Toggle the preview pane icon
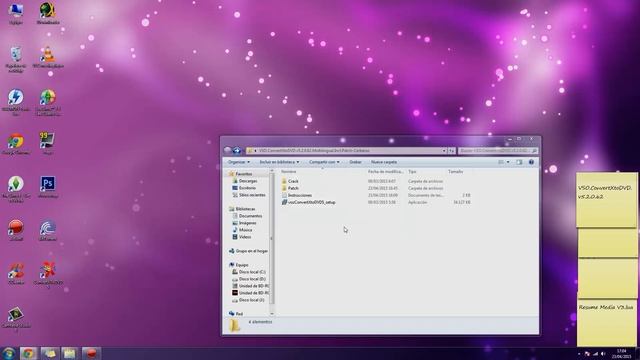640x360 pixels. pos(519,162)
